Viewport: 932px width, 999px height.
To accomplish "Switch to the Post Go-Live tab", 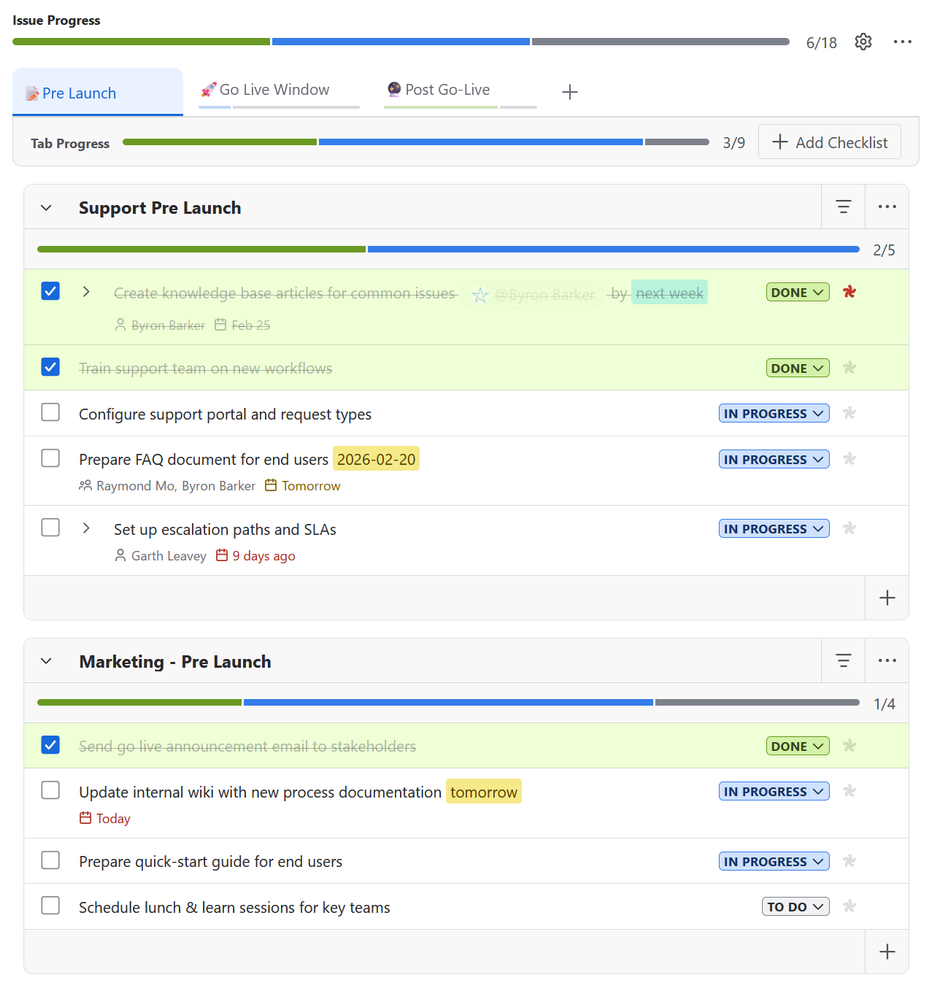I will tap(460, 90).
